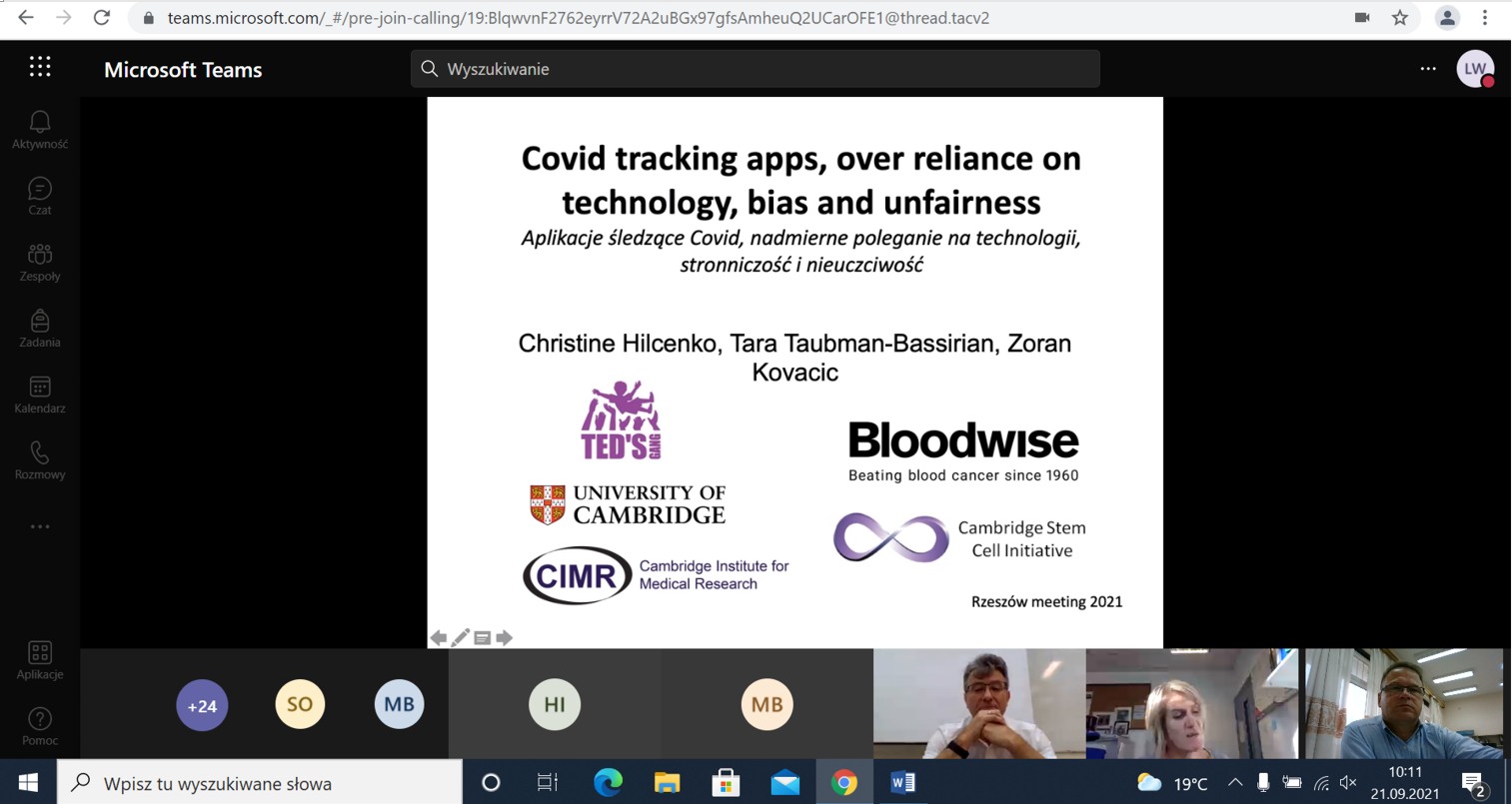Open Zadania assignments in sidebar
This screenshot has height=804, width=1512.
40,328
